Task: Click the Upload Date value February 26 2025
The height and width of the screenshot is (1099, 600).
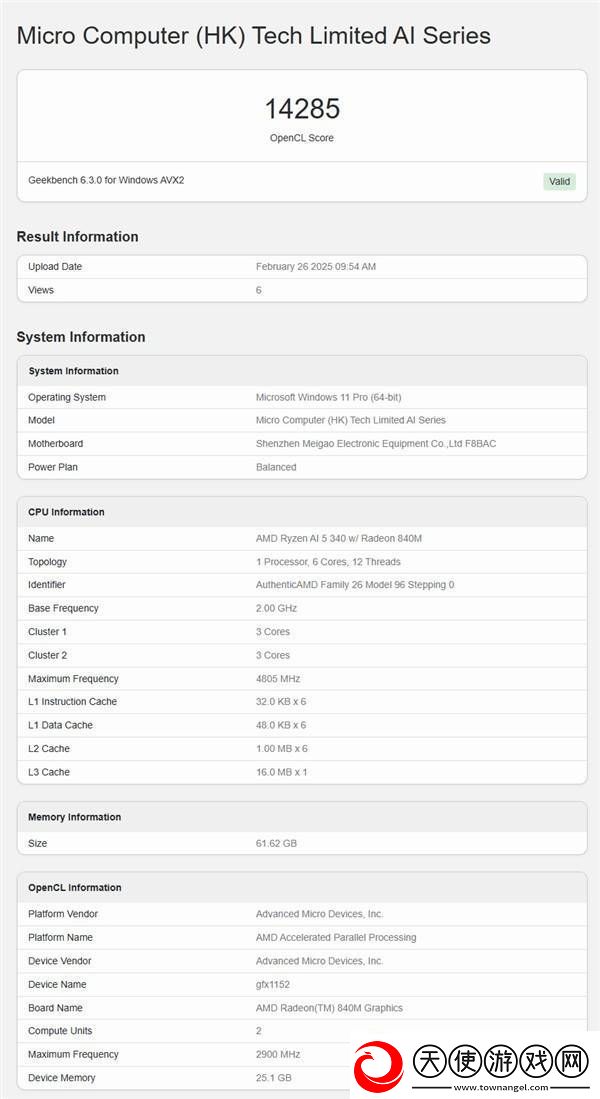Action: [316, 266]
